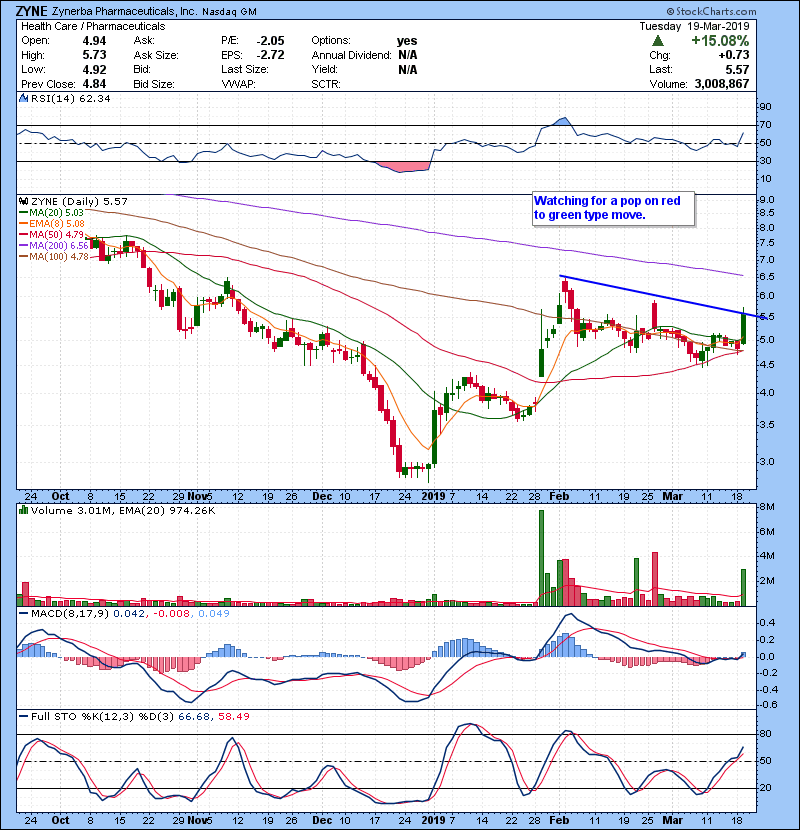800x830 pixels.
Task: Click the tallest green volume bar
Action: coord(541,558)
